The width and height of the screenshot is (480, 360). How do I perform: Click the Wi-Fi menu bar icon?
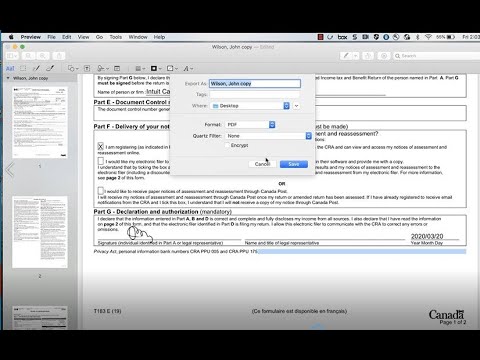click(x=428, y=37)
